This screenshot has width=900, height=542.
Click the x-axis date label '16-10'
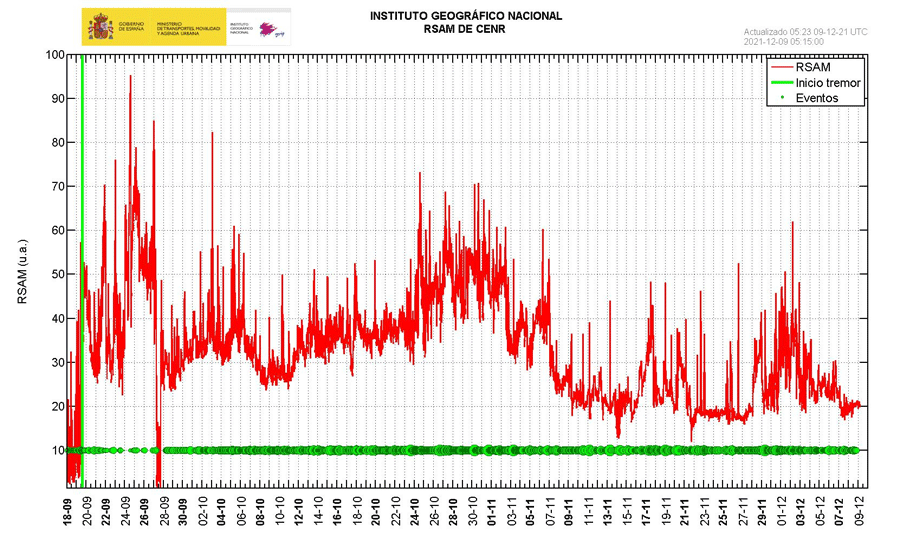coord(338,512)
